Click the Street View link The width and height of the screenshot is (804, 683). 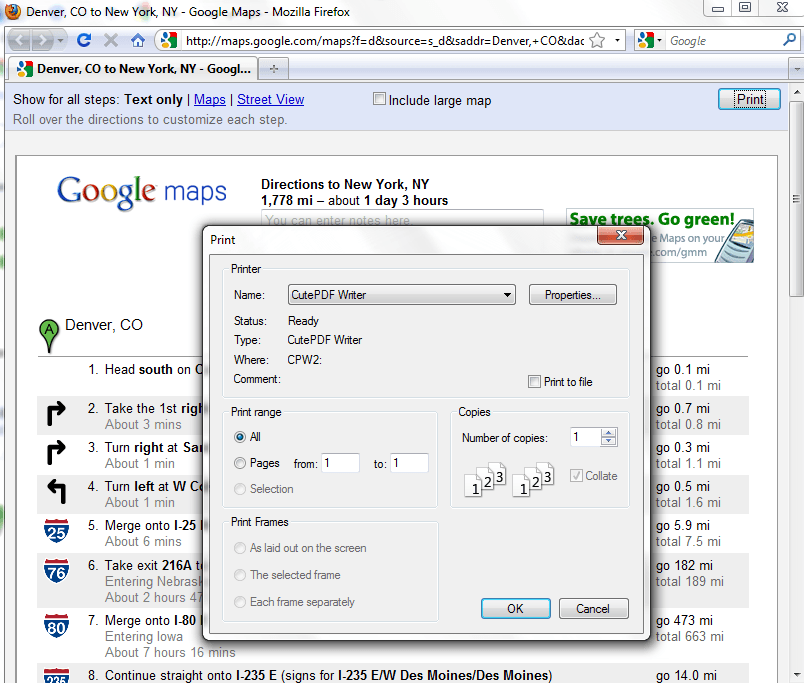coord(270,100)
